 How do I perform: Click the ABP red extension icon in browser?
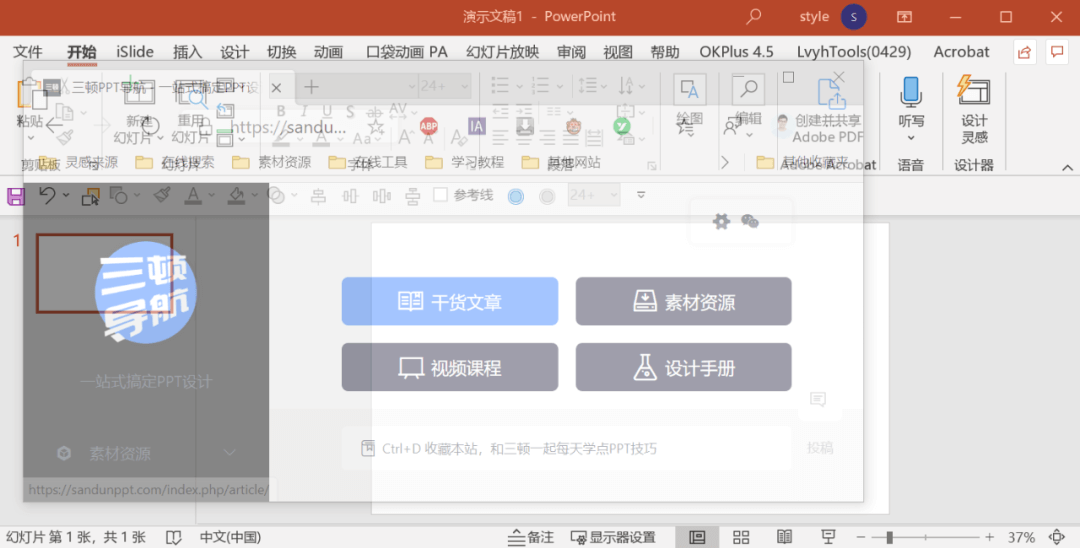[x=428, y=126]
